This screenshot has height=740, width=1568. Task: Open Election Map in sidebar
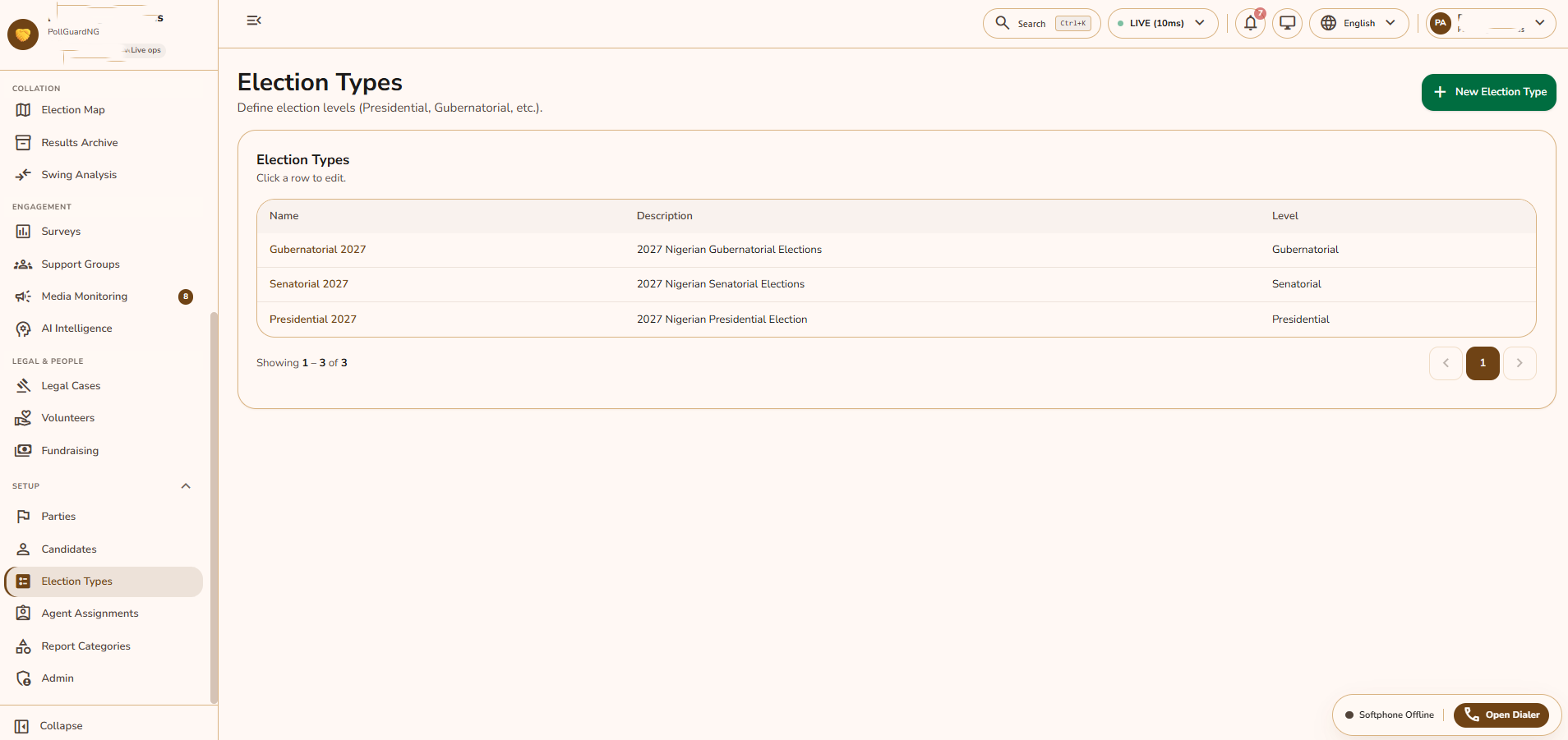click(x=104, y=110)
